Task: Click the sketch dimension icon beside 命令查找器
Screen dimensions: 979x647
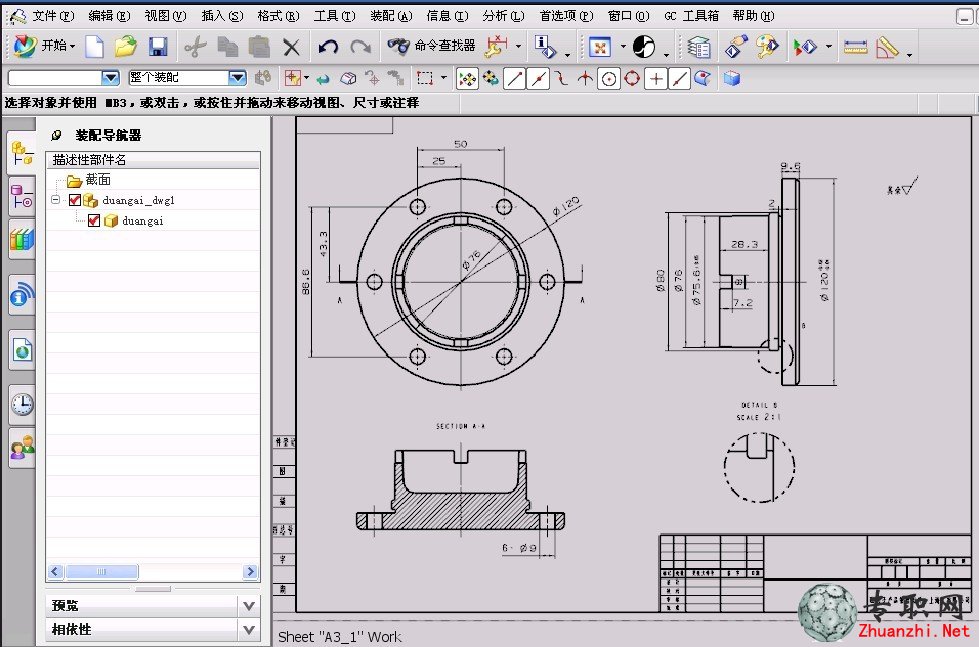Action: click(x=496, y=46)
